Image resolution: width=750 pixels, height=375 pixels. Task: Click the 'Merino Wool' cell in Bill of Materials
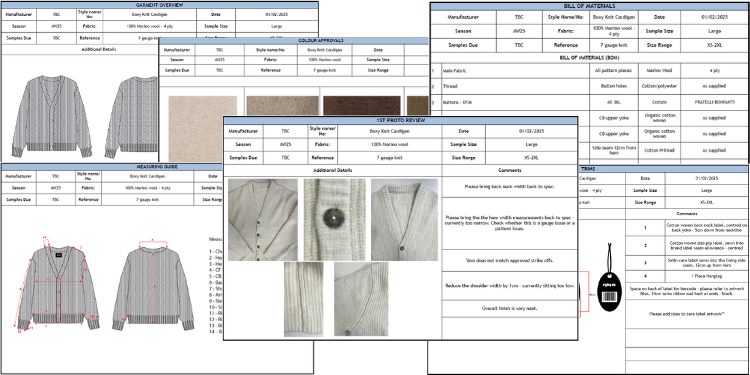click(660, 70)
